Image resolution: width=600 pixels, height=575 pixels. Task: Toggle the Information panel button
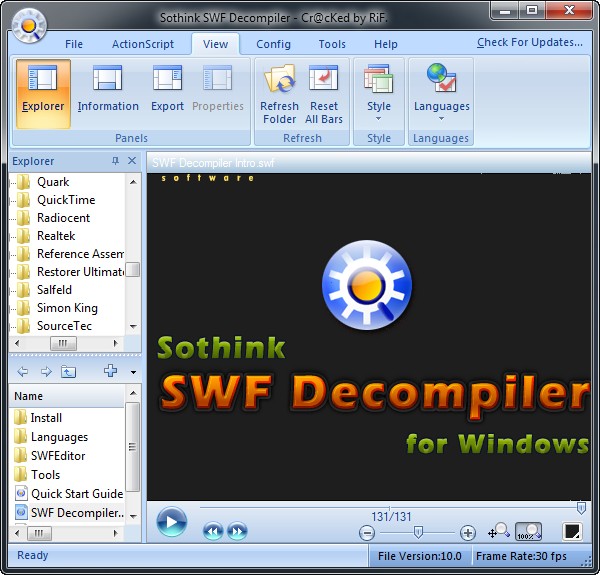(x=108, y=92)
